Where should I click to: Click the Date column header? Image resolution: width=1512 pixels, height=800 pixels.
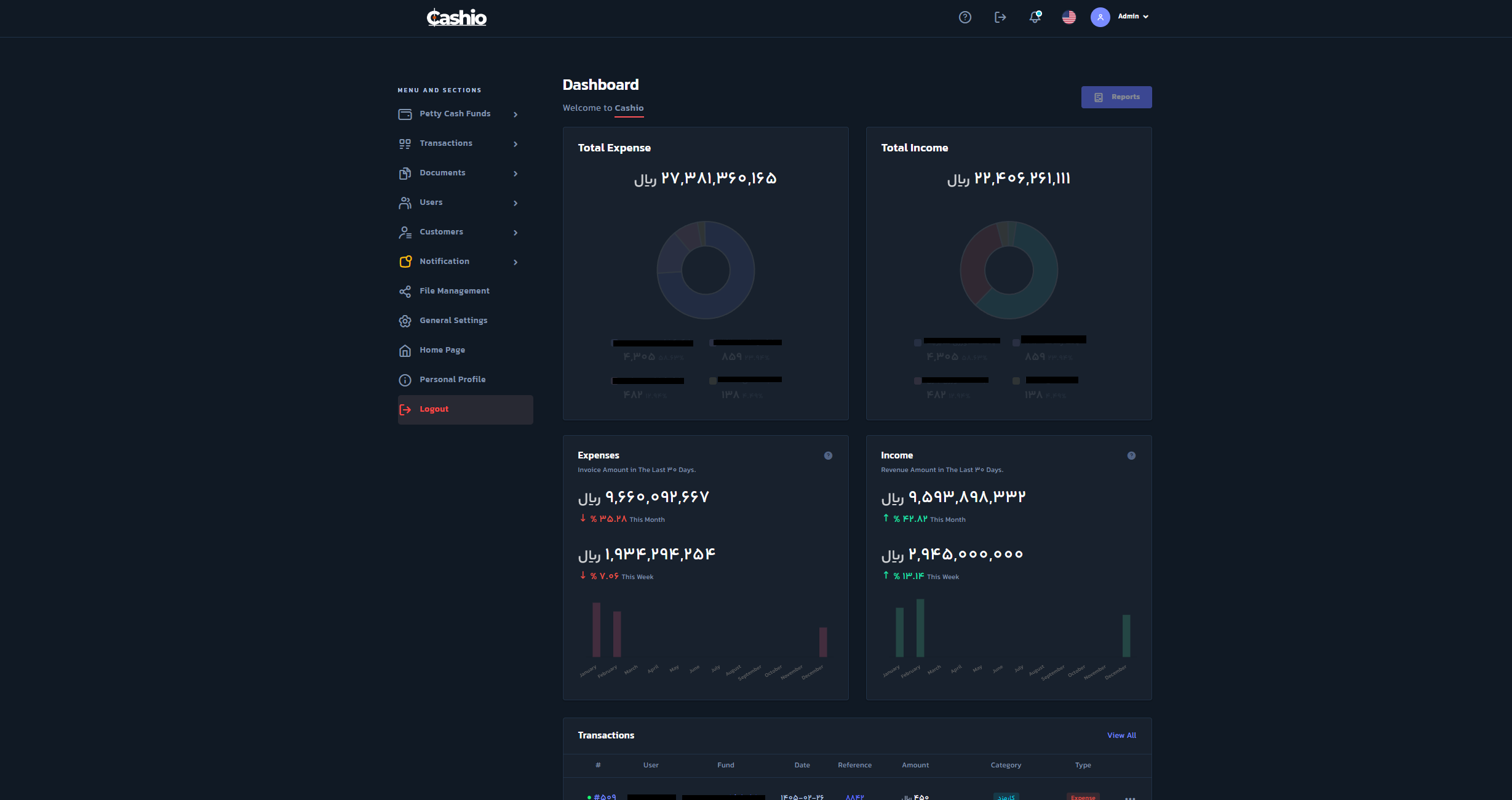(802, 766)
